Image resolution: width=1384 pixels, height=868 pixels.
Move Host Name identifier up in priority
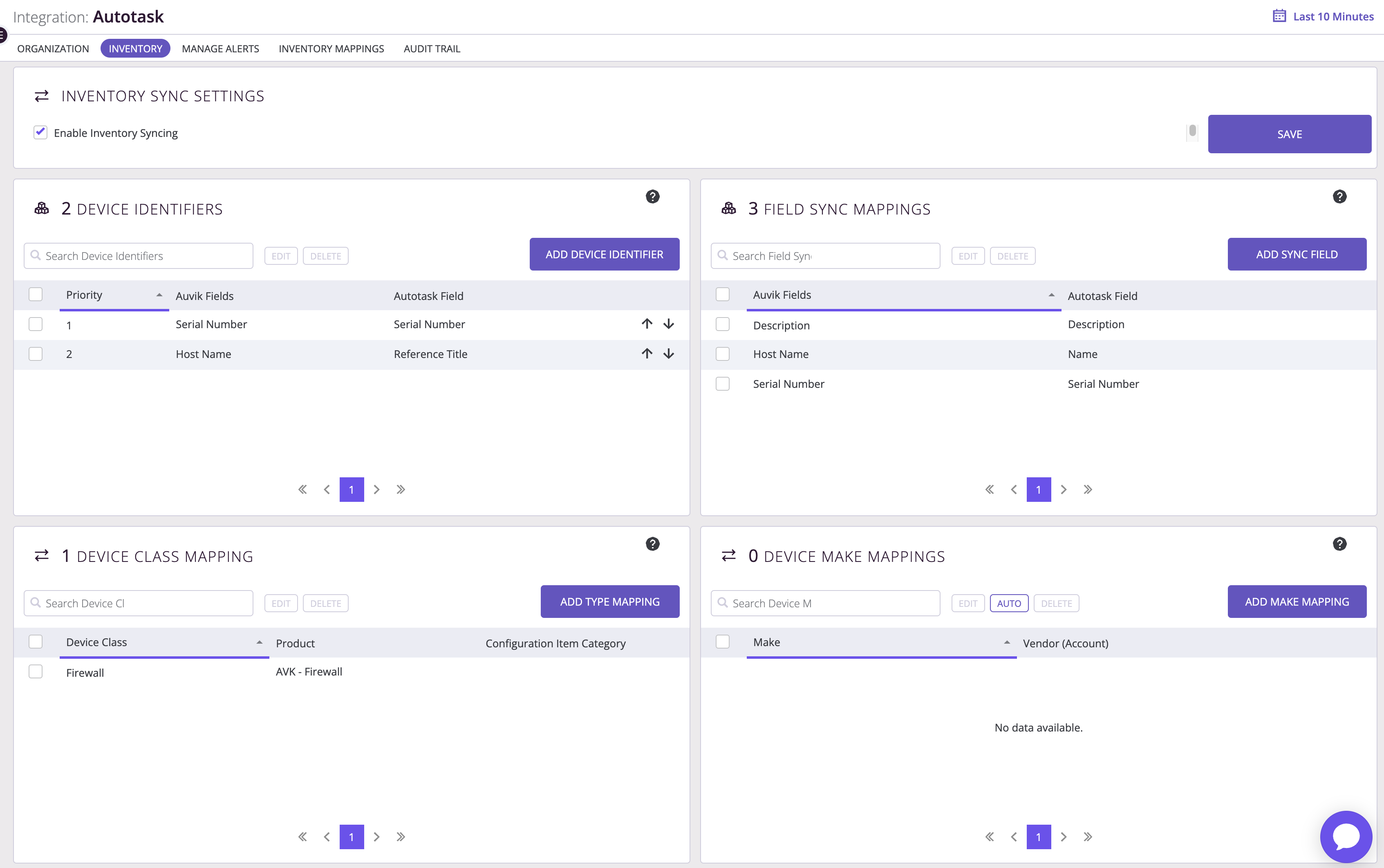pos(647,353)
